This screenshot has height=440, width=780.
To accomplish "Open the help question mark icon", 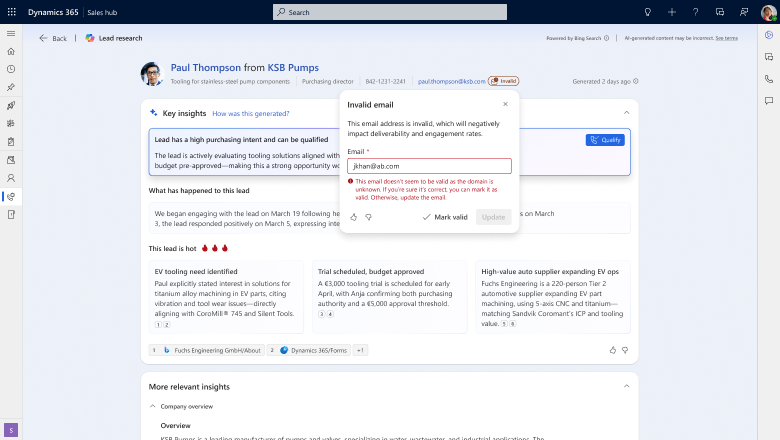I will 696,12.
